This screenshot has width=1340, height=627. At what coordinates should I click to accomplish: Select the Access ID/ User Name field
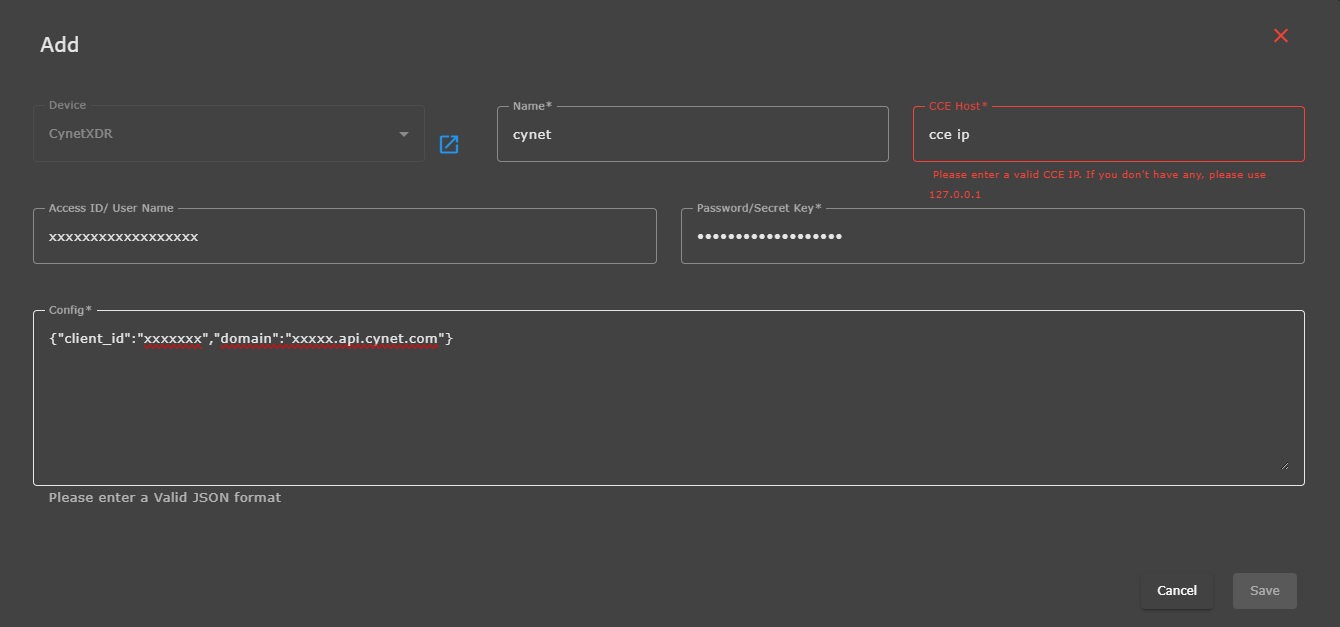click(345, 236)
